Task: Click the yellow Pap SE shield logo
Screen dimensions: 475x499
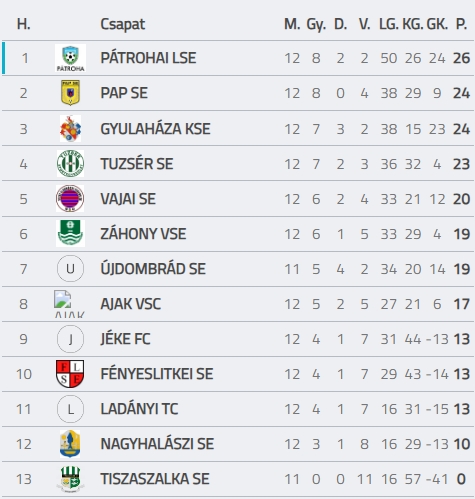Action: click(70, 93)
